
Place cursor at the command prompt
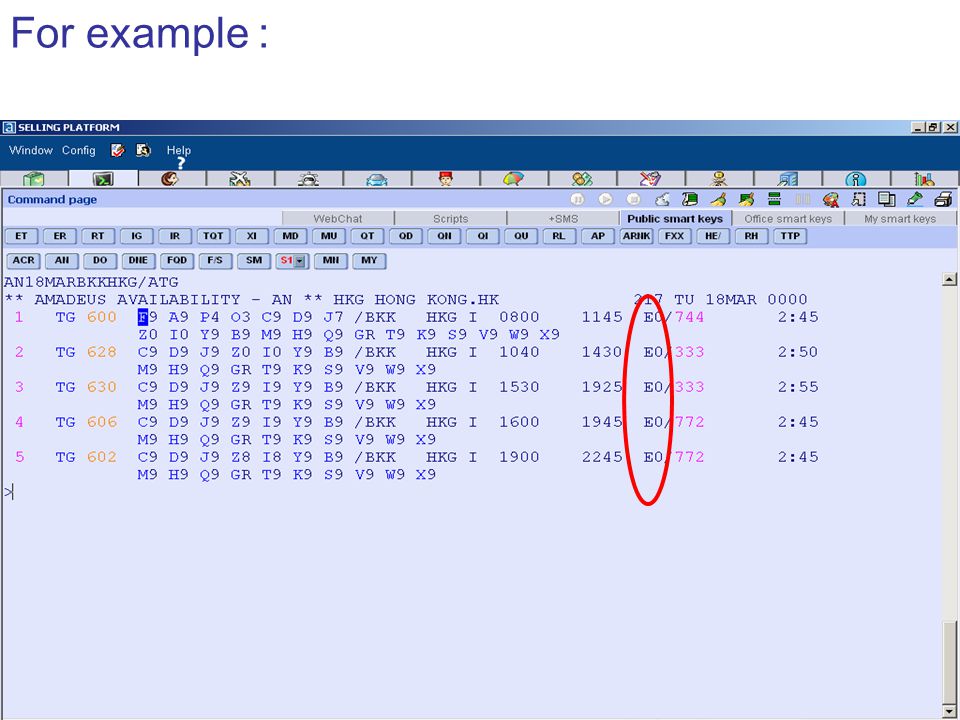[x=9, y=492]
